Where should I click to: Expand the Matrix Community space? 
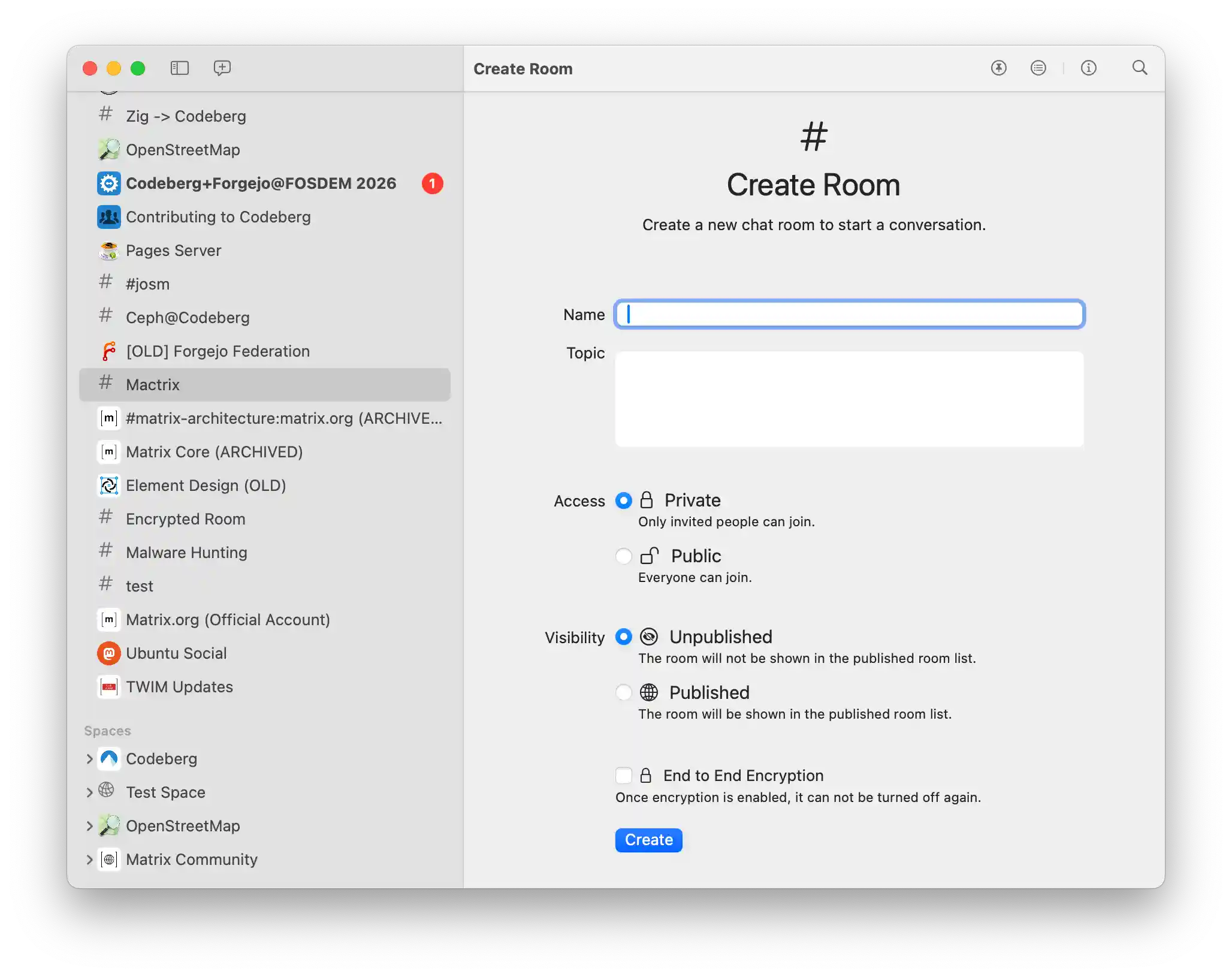pos(89,860)
